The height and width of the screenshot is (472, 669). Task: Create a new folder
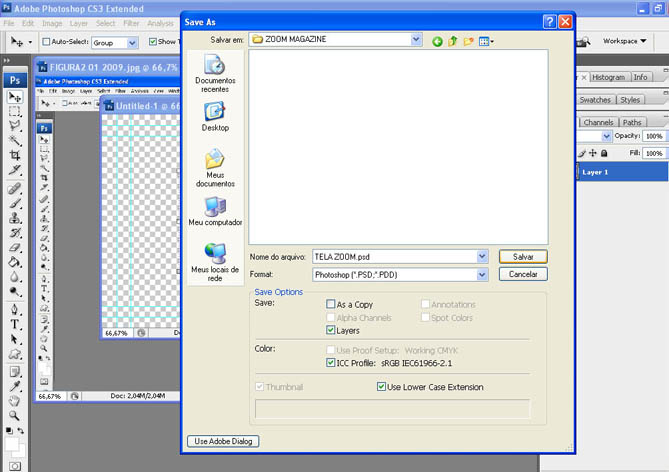pos(468,41)
